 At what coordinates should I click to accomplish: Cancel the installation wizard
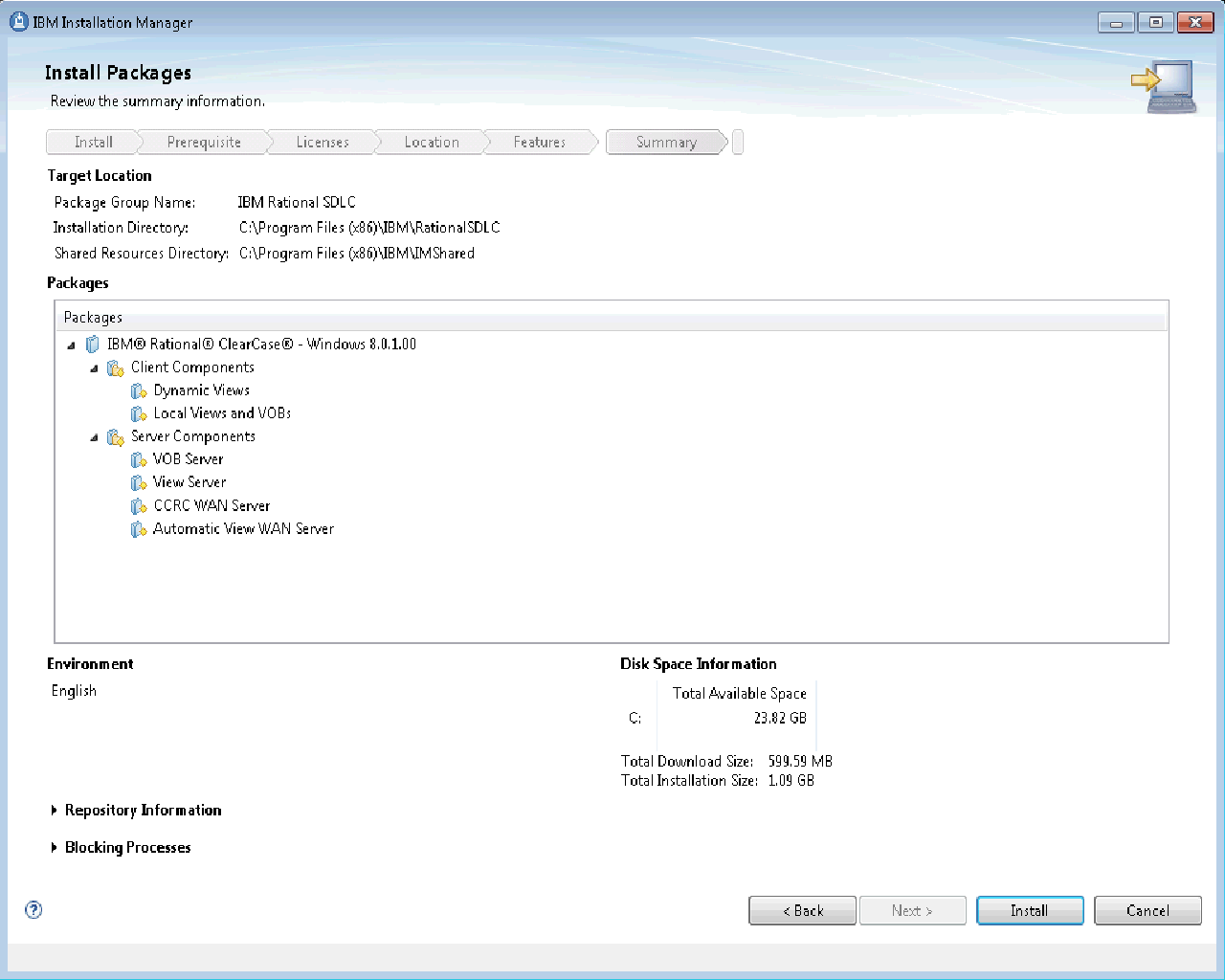(1147, 911)
